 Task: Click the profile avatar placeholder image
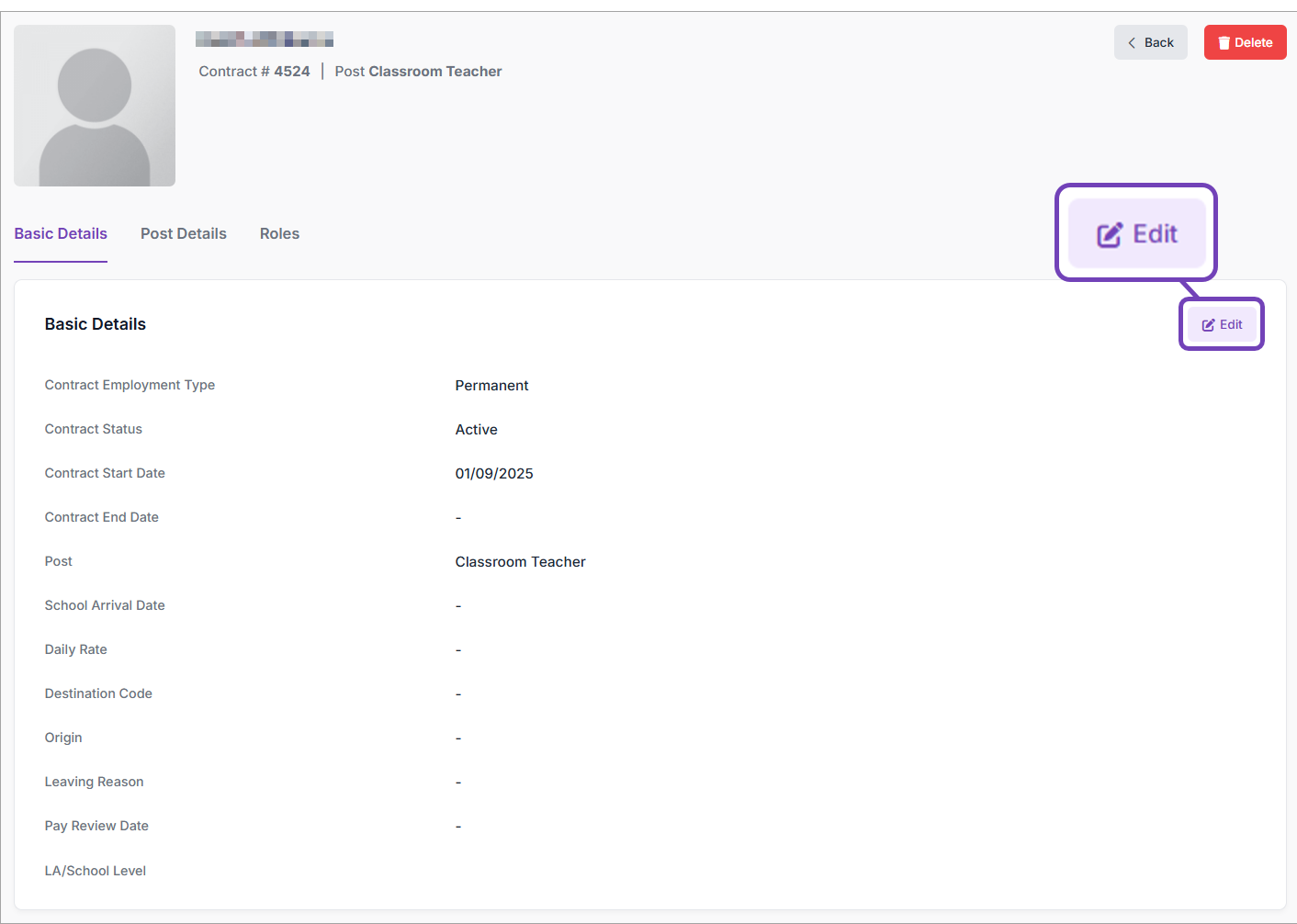point(95,106)
